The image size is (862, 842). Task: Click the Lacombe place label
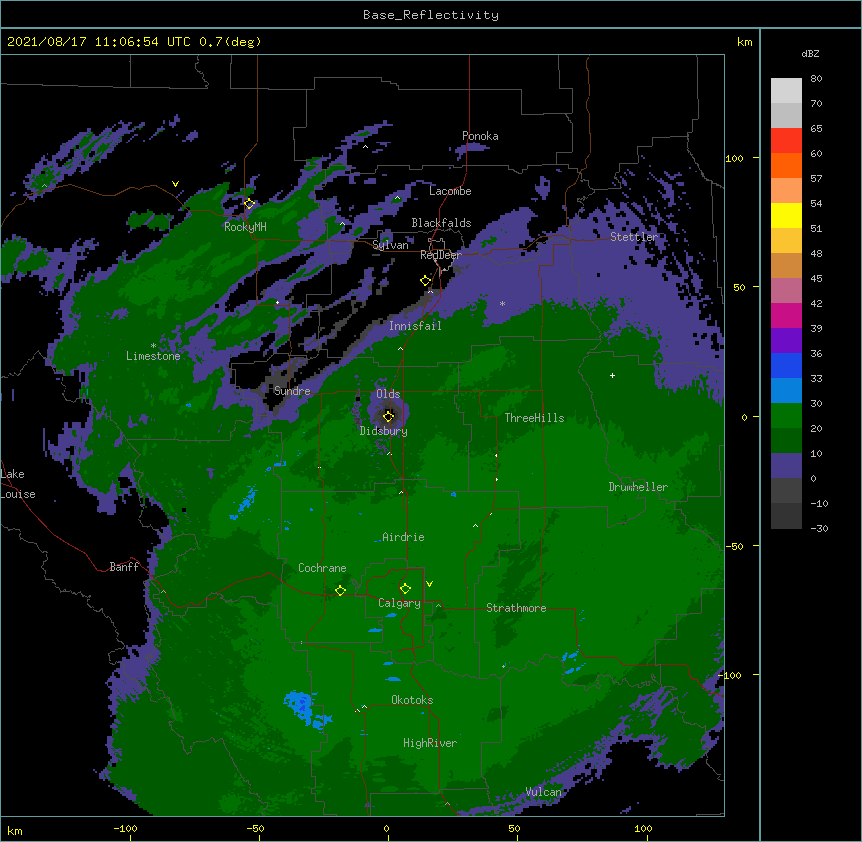coord(450,191)
